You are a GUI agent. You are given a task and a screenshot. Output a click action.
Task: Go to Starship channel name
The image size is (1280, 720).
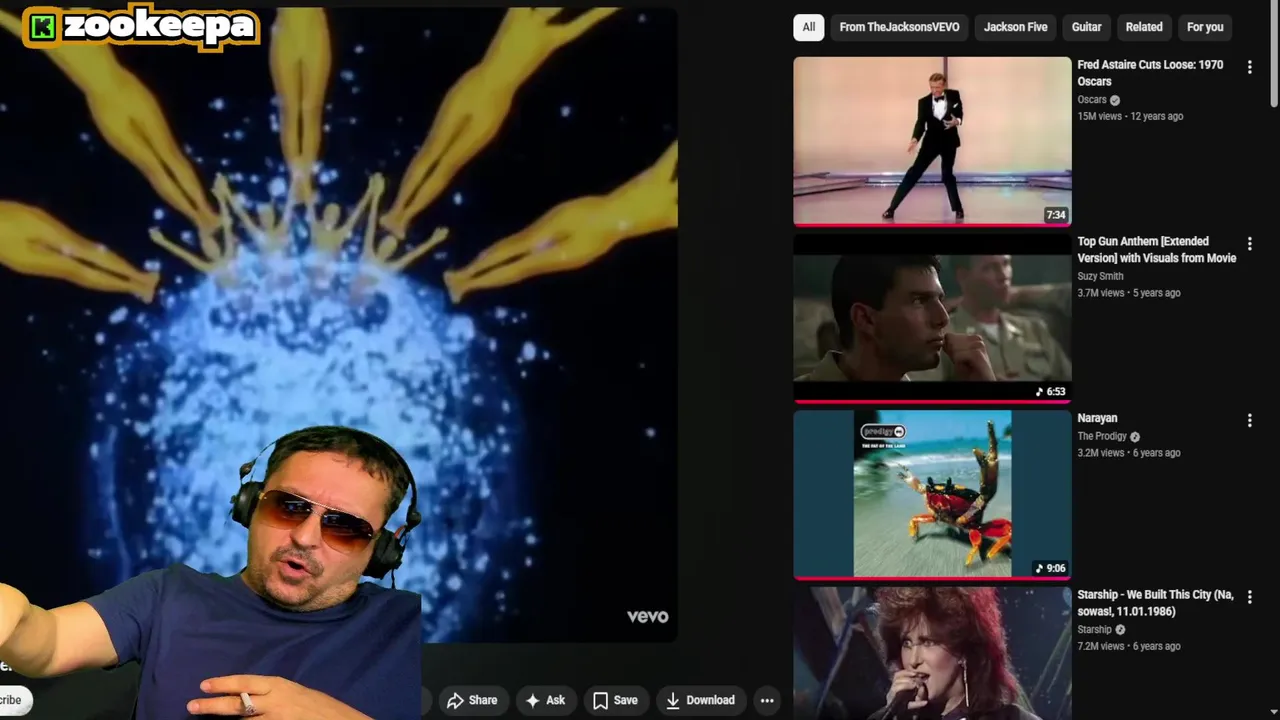[x=1094, y=630]
